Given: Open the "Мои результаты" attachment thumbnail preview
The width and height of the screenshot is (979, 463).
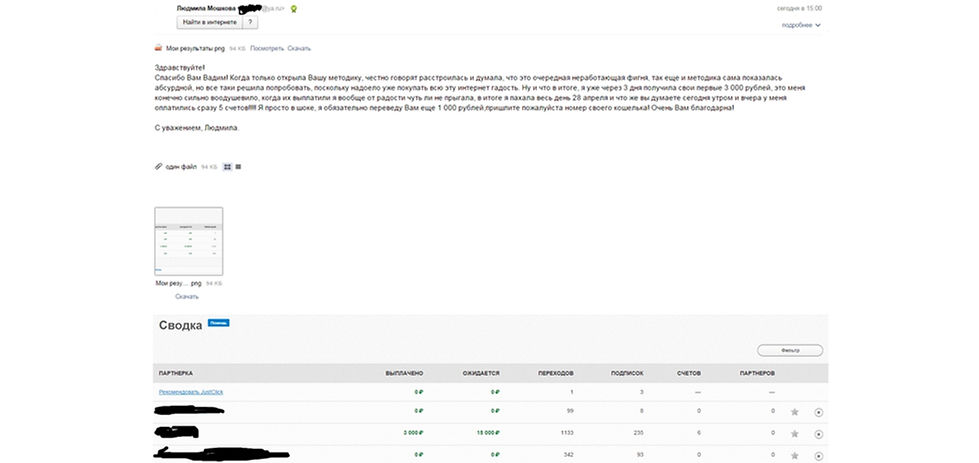Looking at the screenshot, I should click(x=189, y=241).
